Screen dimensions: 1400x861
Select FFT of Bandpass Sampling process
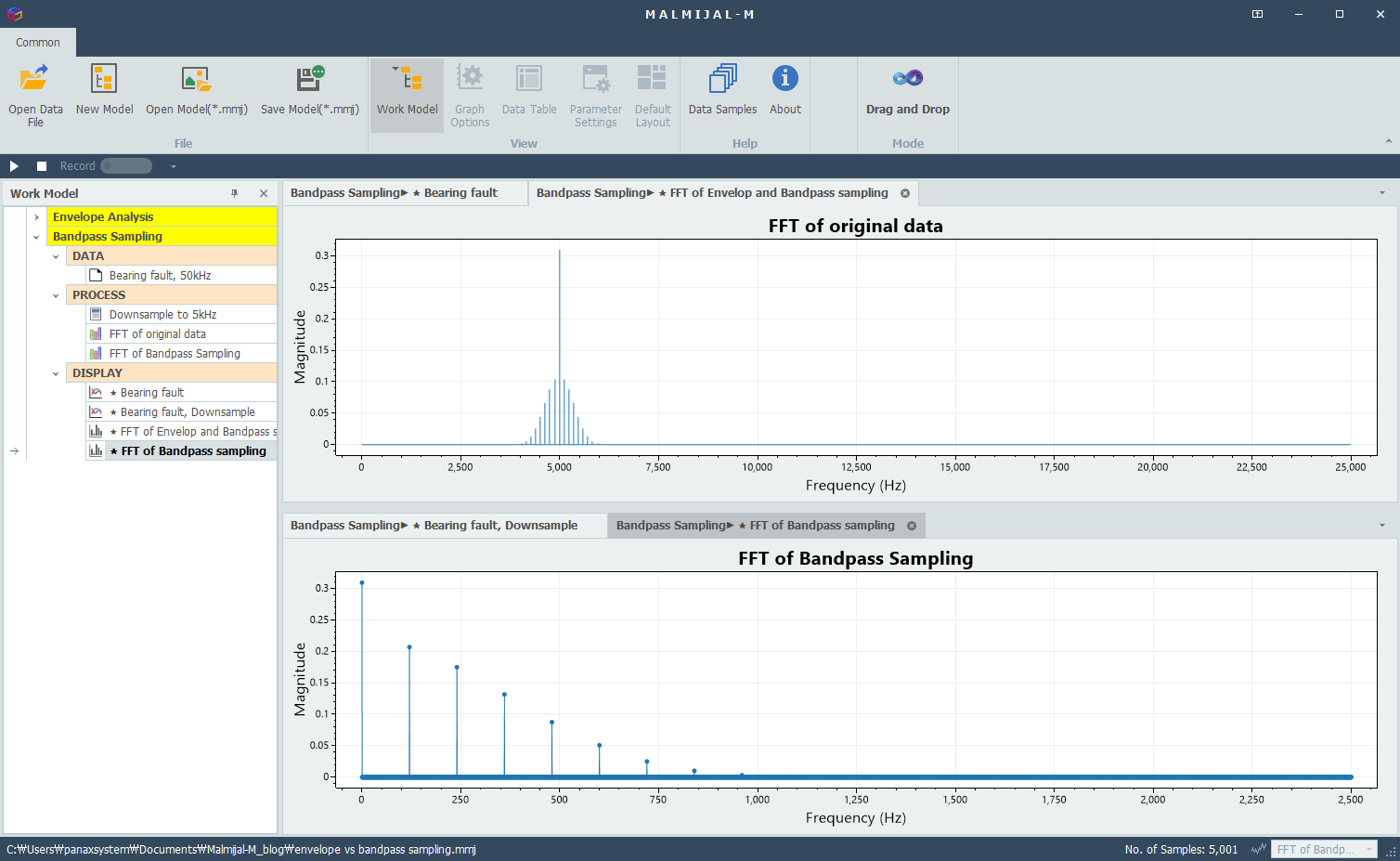[x=181, y=354]
